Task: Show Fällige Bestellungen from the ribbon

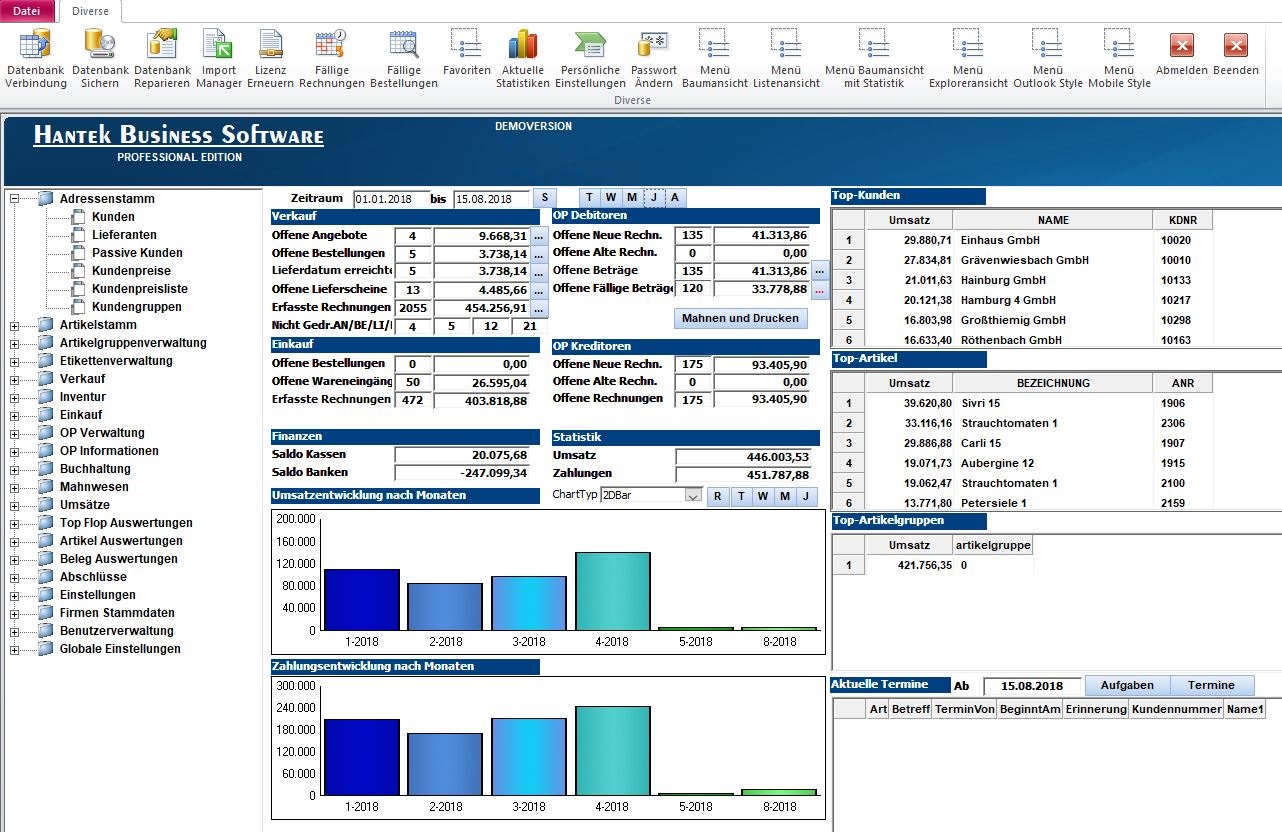Action: coord(403,59)
